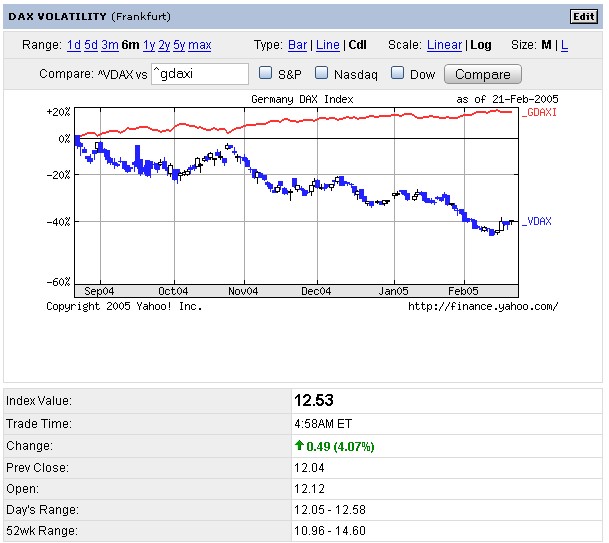Set range to 5y
This screenshot has width=609, height=543.
click(x=179, y=45)
